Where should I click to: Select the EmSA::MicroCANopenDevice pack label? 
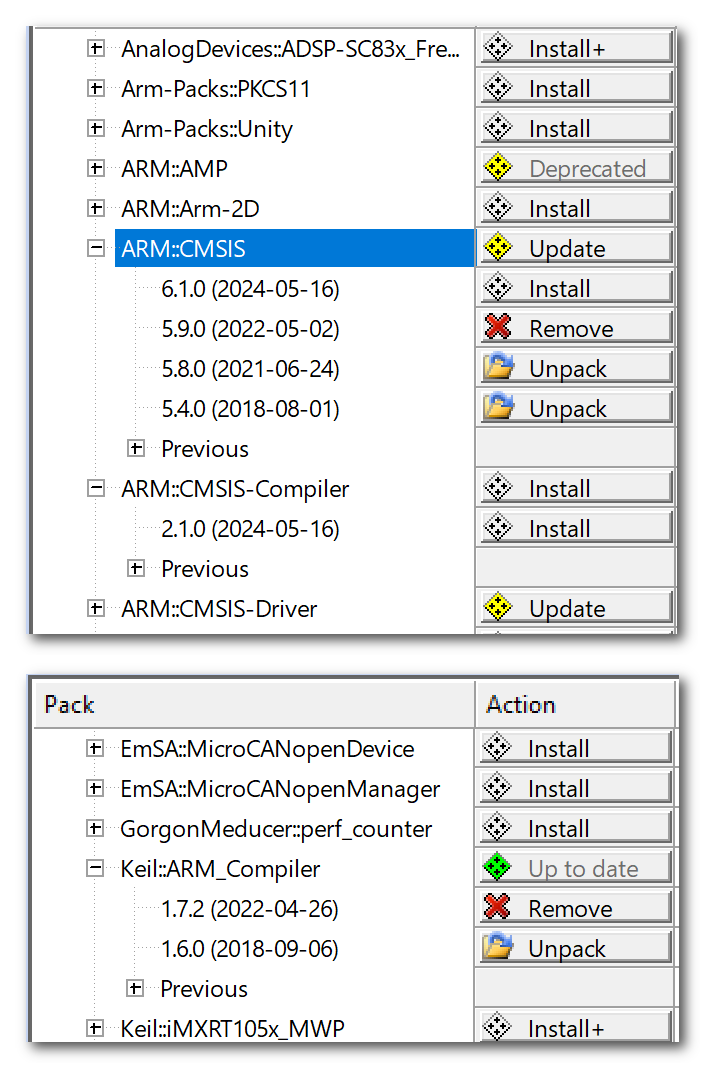pos(267,749)
